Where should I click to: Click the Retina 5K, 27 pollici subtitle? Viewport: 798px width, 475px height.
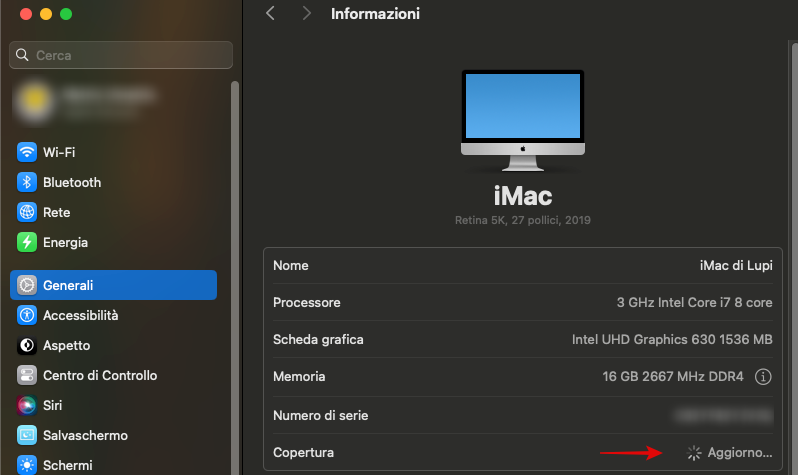pyautogui.click(x=523, y=220)
